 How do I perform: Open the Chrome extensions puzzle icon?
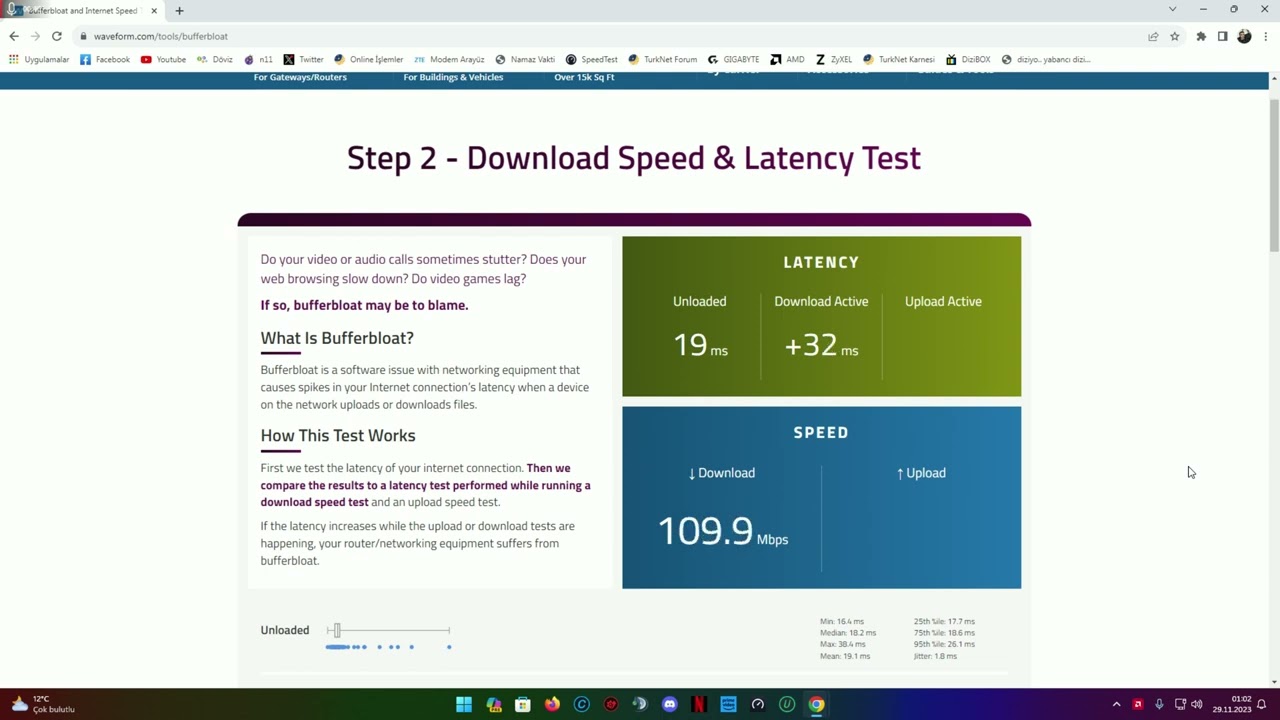[1201, 36]
